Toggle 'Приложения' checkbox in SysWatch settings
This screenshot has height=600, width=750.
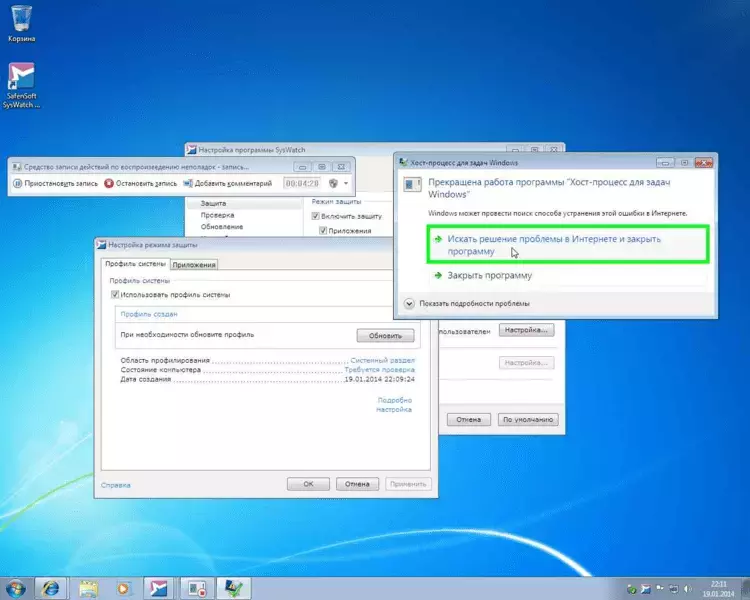pyautogui.click(x=323, y=231)
